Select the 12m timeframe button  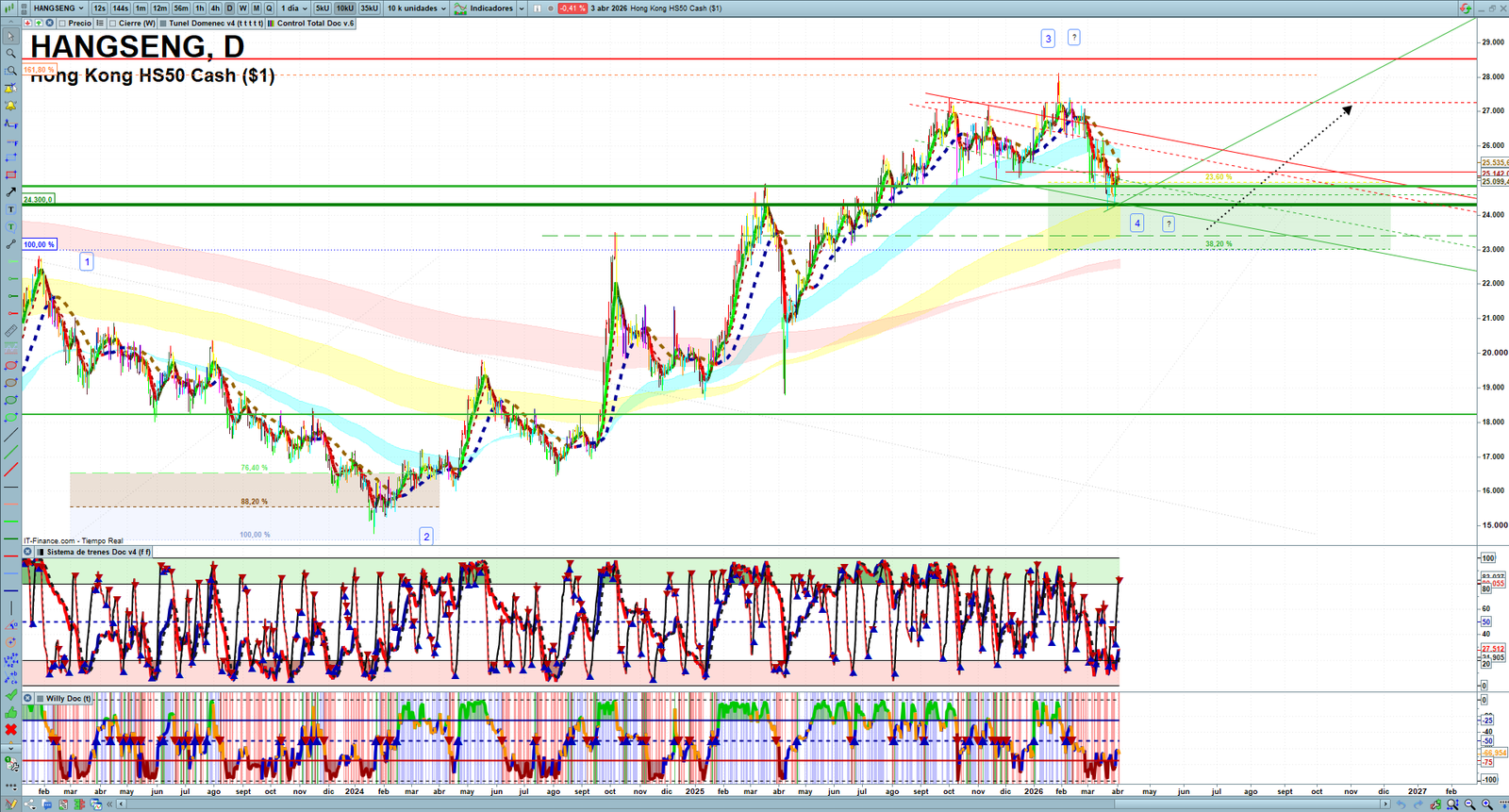(x=159, y=8)
